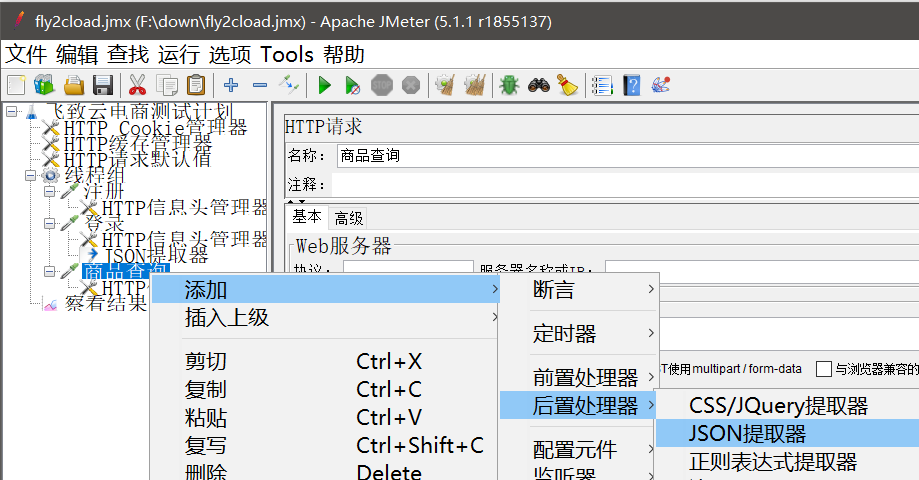Viewport: 919px width, 480px height.
Task: Click the rightmost toolbar icon after the Help icon
Action: pyautogui.click(x=661, y=86)
